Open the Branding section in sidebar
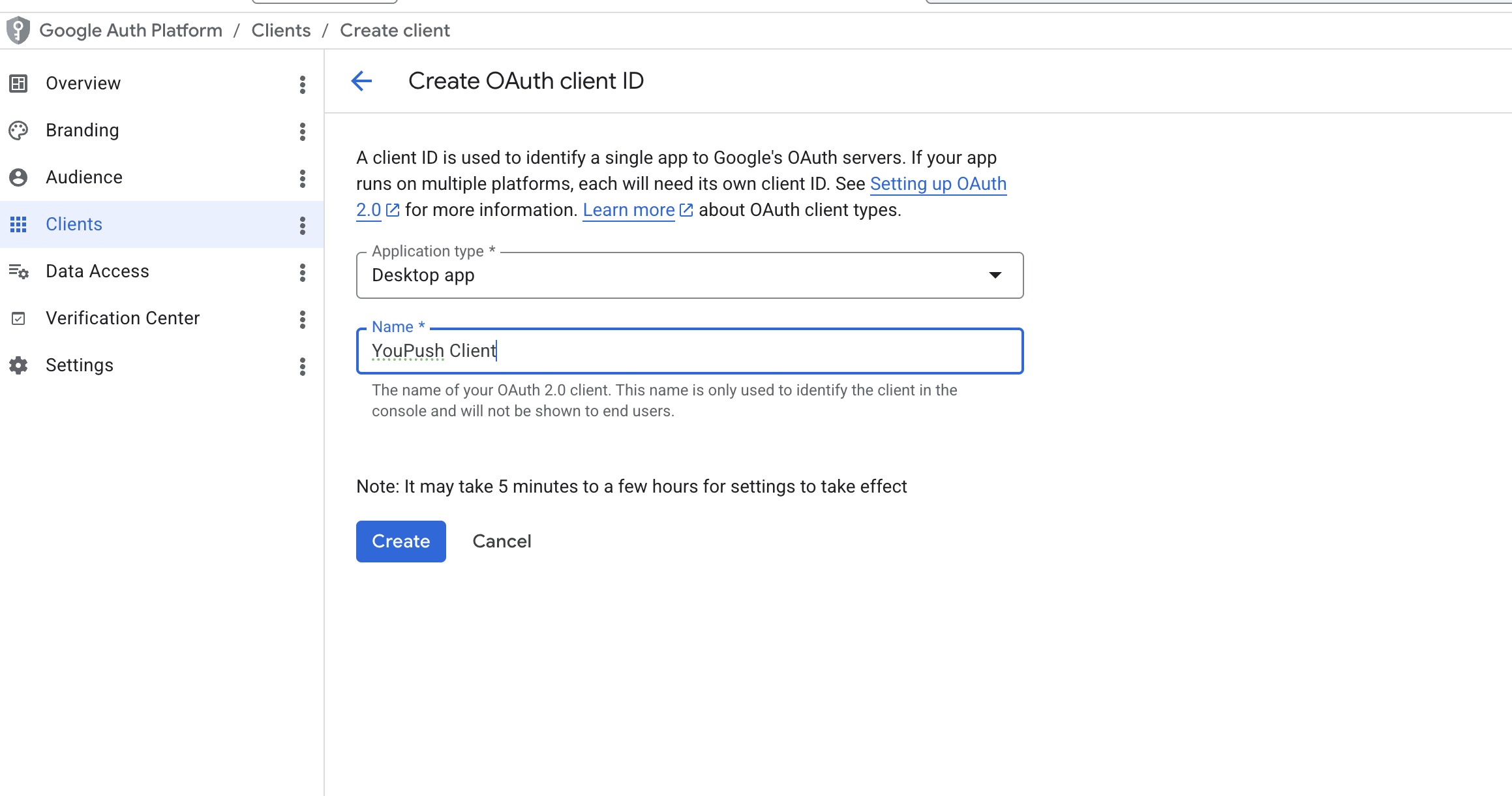 [162, 130]
